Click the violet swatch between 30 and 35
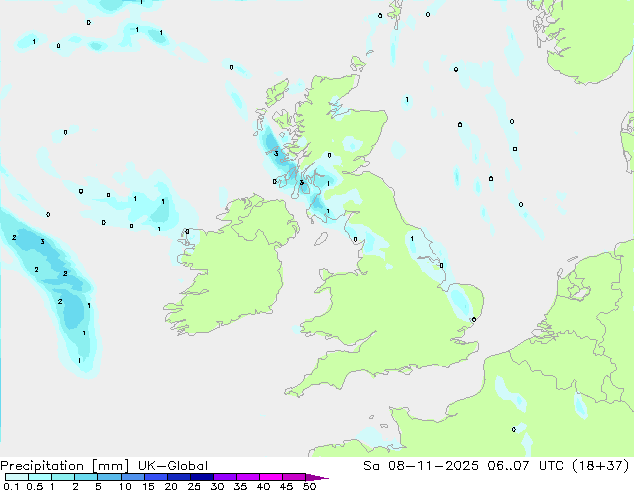The image size is (634, 490). [x=225, y=477]
